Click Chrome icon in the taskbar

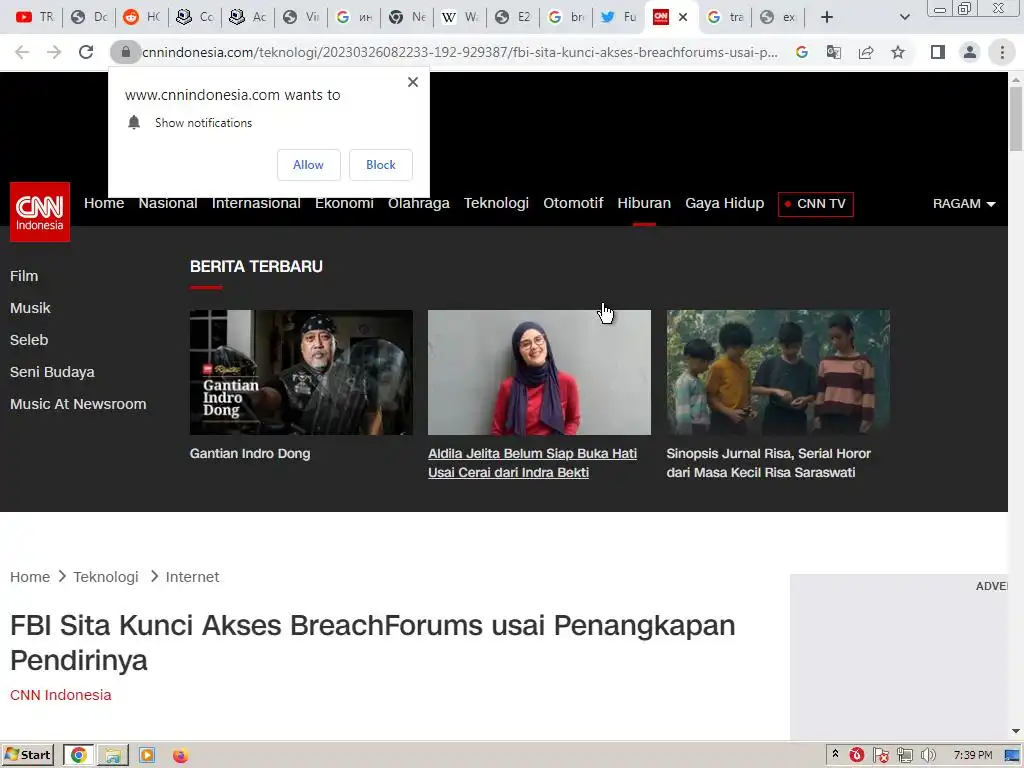pos(78,756)
